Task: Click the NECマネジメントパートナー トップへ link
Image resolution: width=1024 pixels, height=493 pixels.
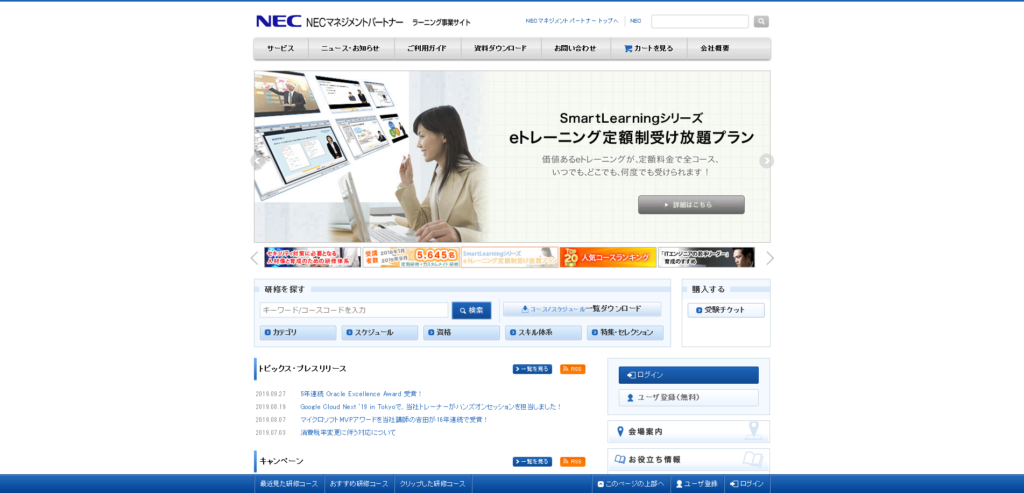Action: tap(571, 21)
